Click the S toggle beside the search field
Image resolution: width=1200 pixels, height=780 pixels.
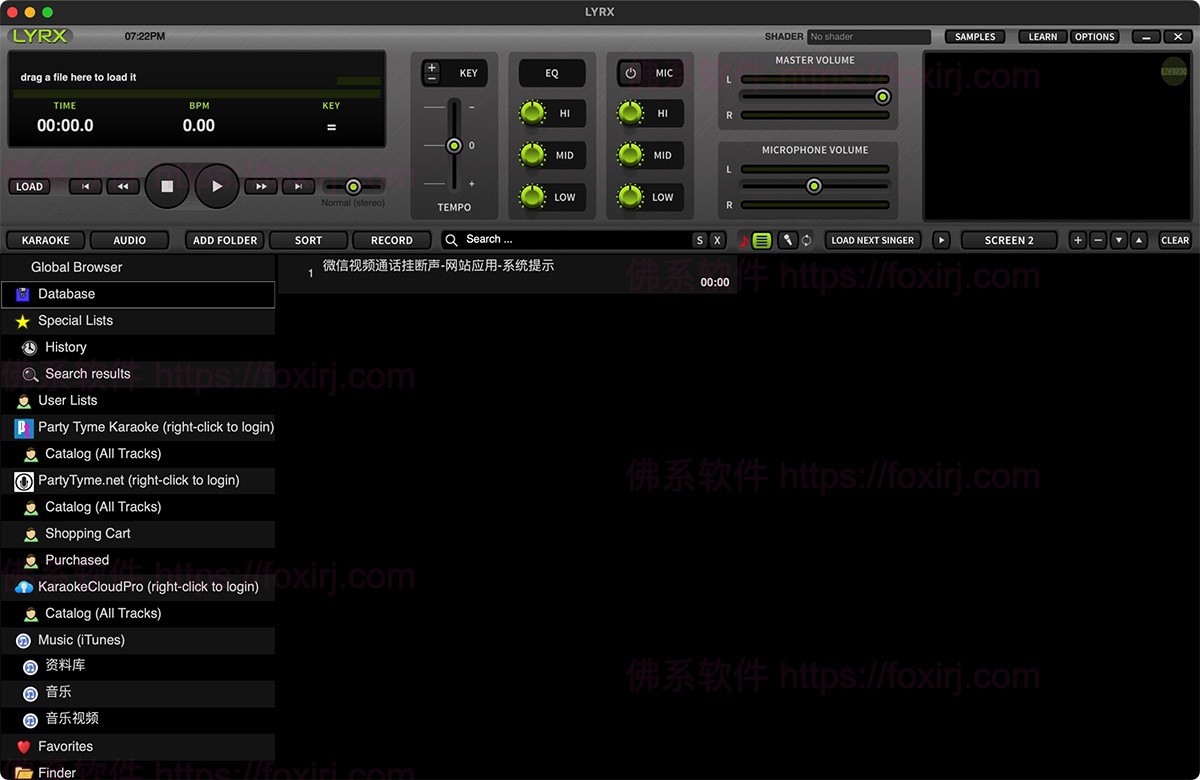pyautogui.click(x=700, y=240)
